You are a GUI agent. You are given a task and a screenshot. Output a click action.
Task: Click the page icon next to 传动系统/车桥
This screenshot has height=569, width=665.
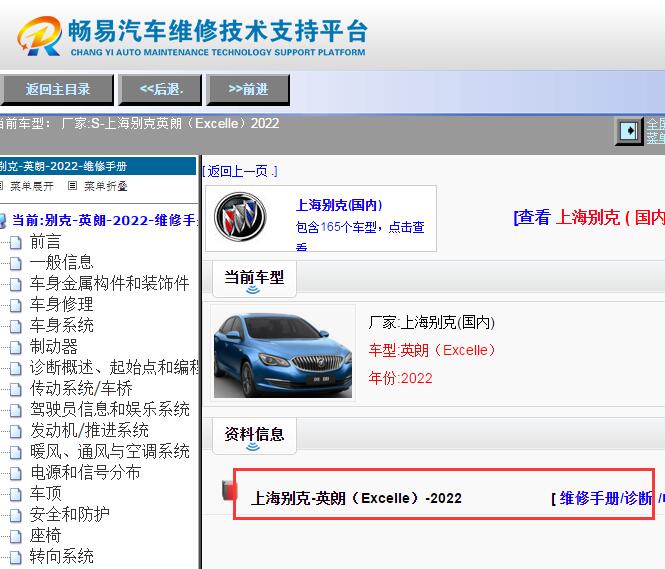pos(16,390)
